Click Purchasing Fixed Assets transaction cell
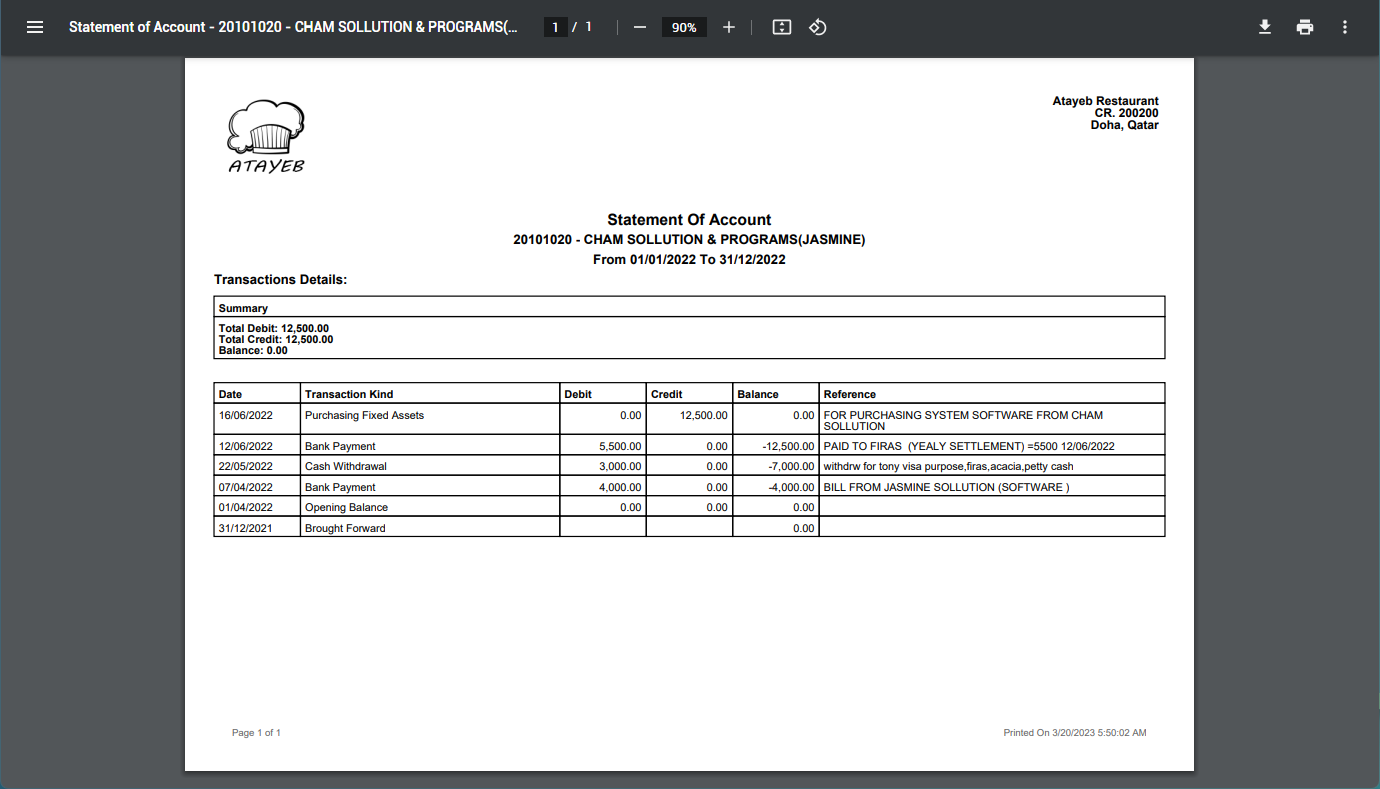Image resolution: width=1380 pixels, height=789 pixels. click(x=430, y=420)
